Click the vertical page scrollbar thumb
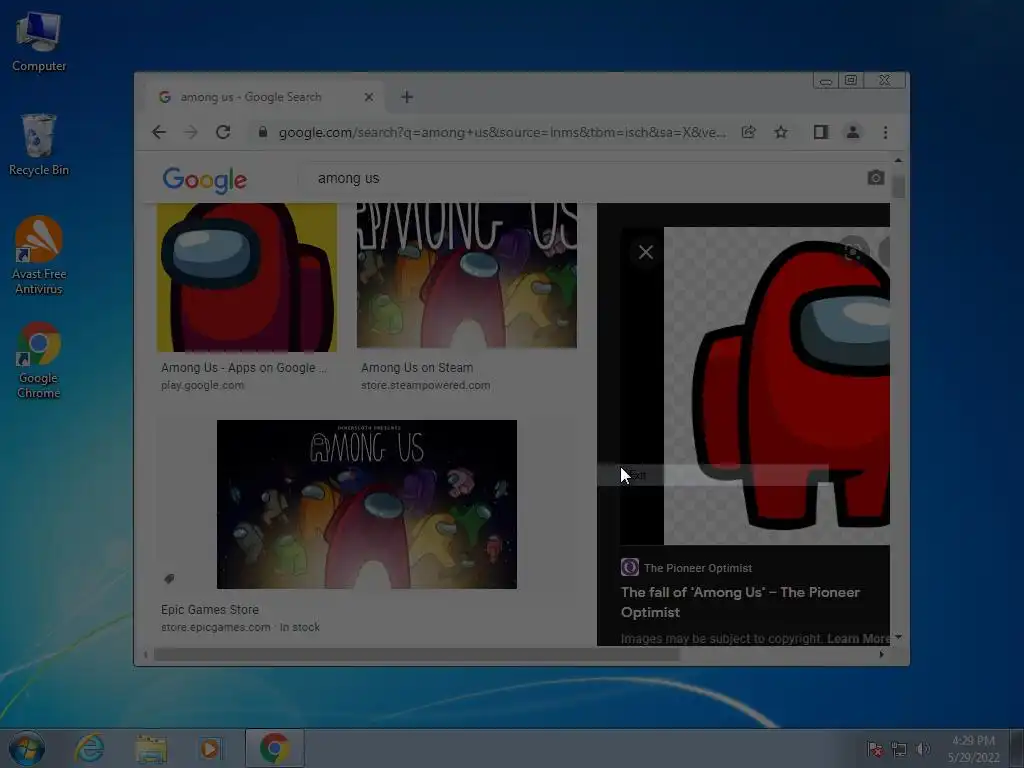 899,185
